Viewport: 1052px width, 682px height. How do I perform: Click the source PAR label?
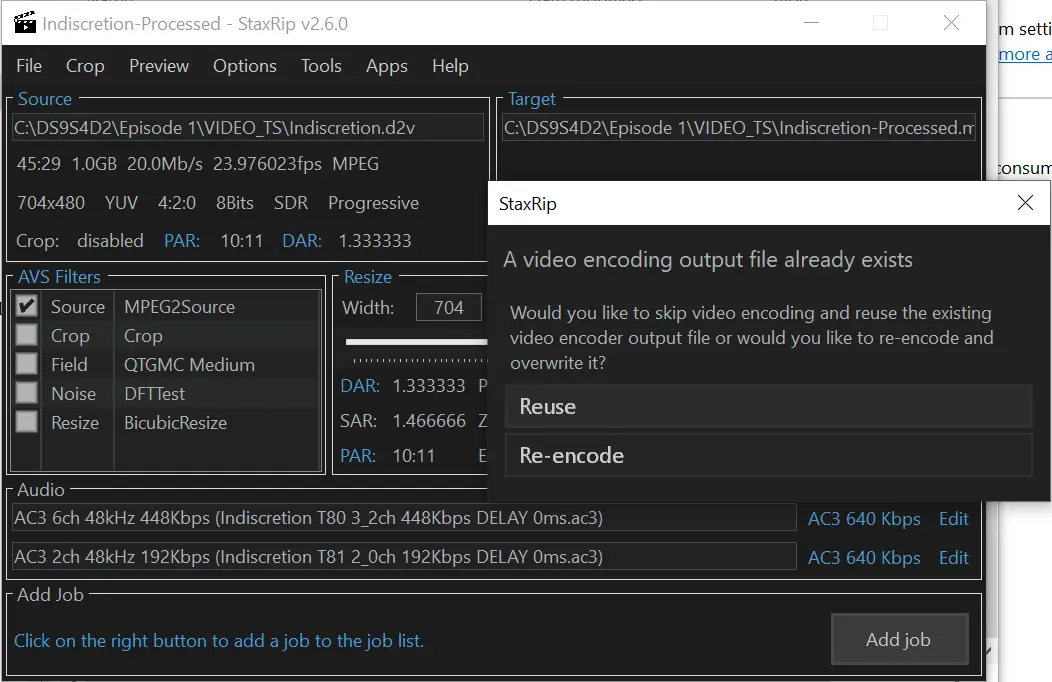click(x=182, y=241)
